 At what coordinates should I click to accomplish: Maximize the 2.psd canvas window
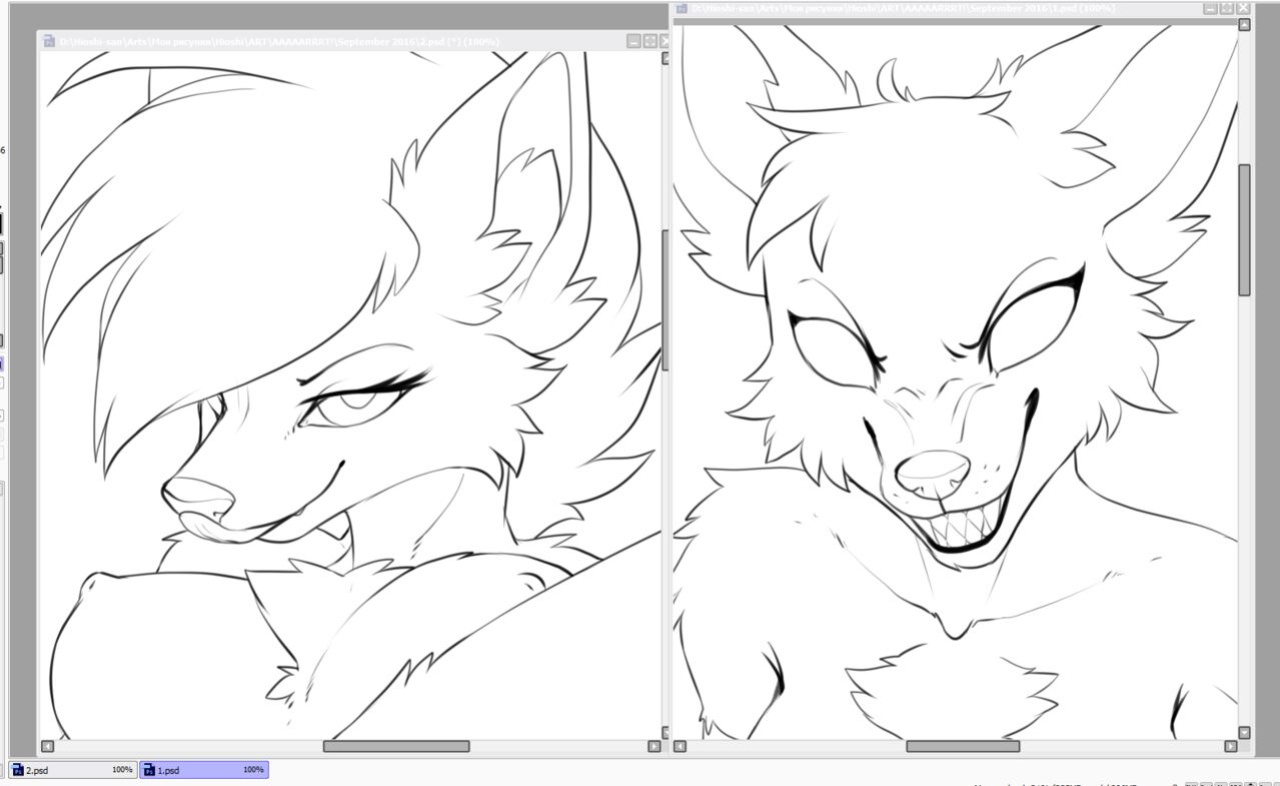(650, 42)
